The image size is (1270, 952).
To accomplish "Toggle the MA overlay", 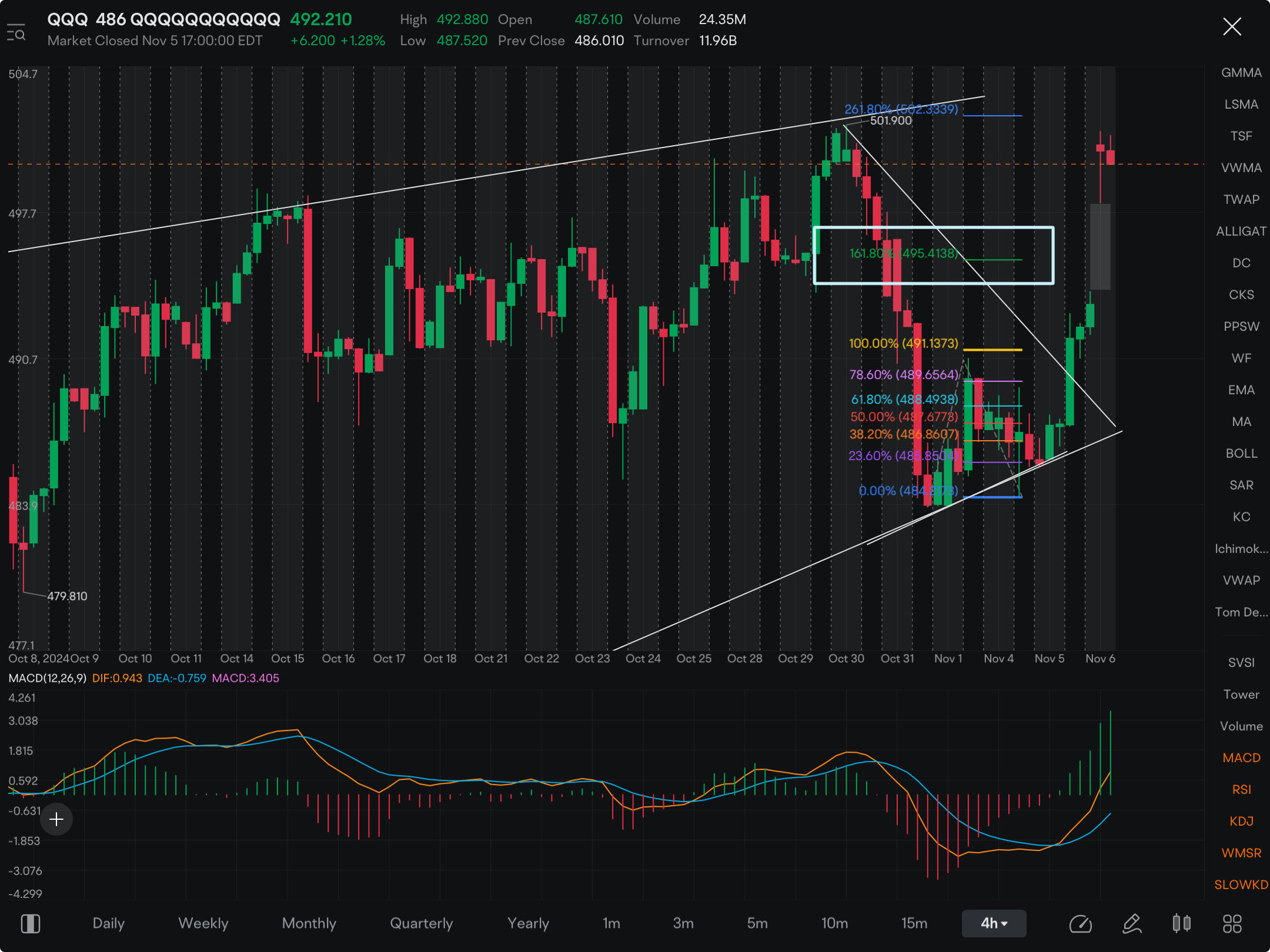I will tap(1241, 422).
